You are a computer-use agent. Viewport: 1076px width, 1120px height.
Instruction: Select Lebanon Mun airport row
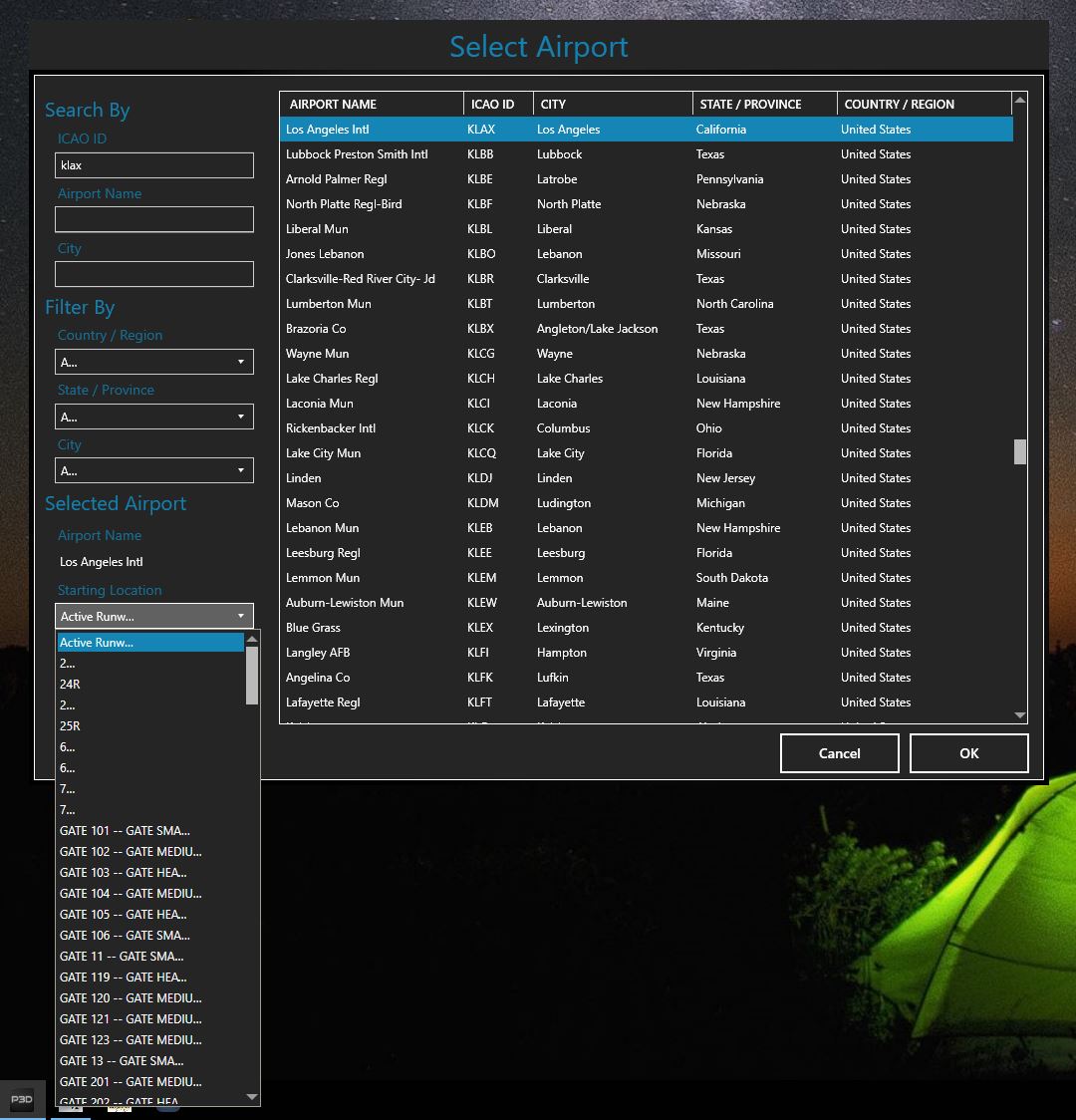(x=647, y=528)
